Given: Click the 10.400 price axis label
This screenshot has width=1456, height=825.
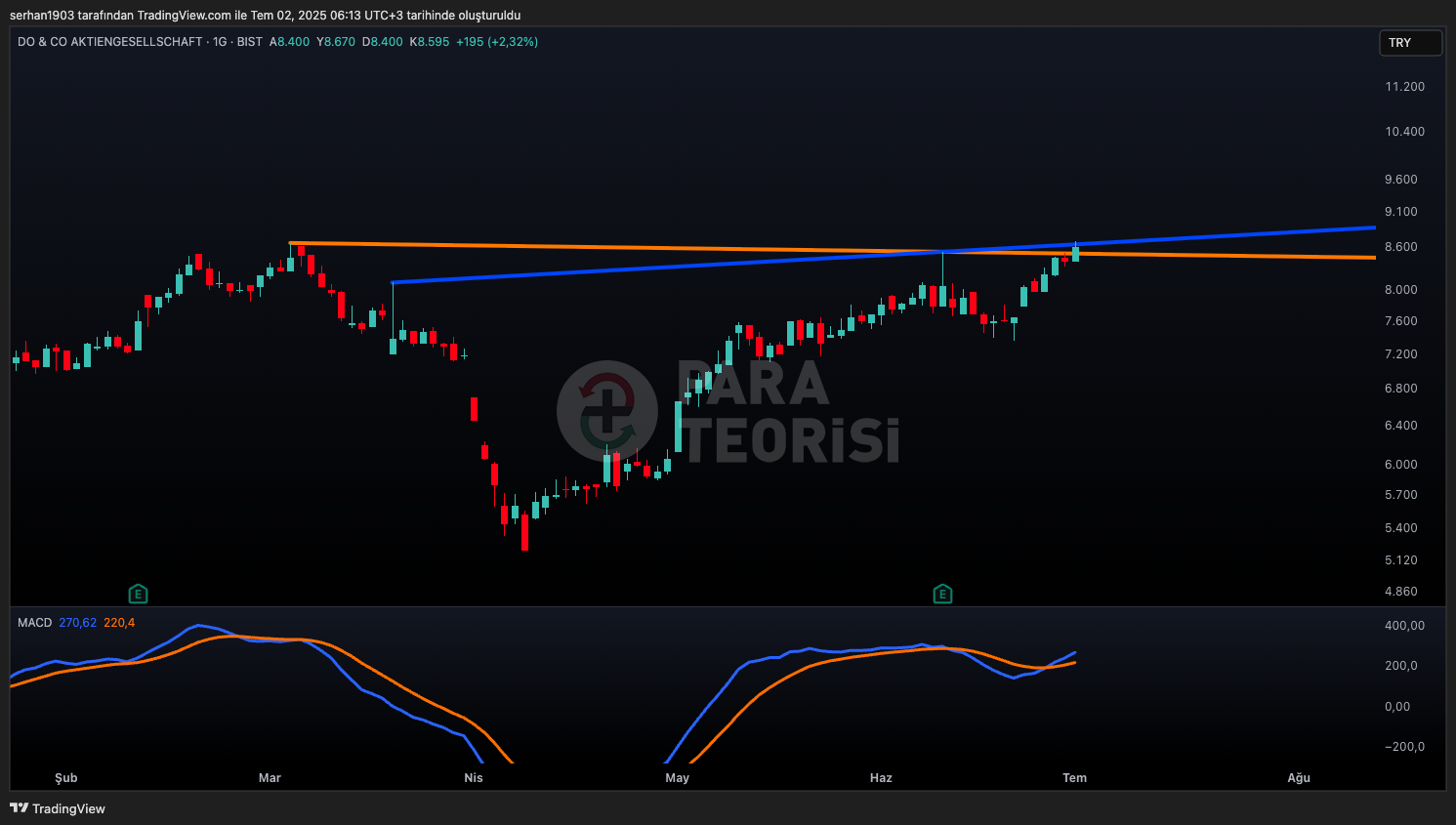Looking at the screenshot, I should tap(1404, 132).
